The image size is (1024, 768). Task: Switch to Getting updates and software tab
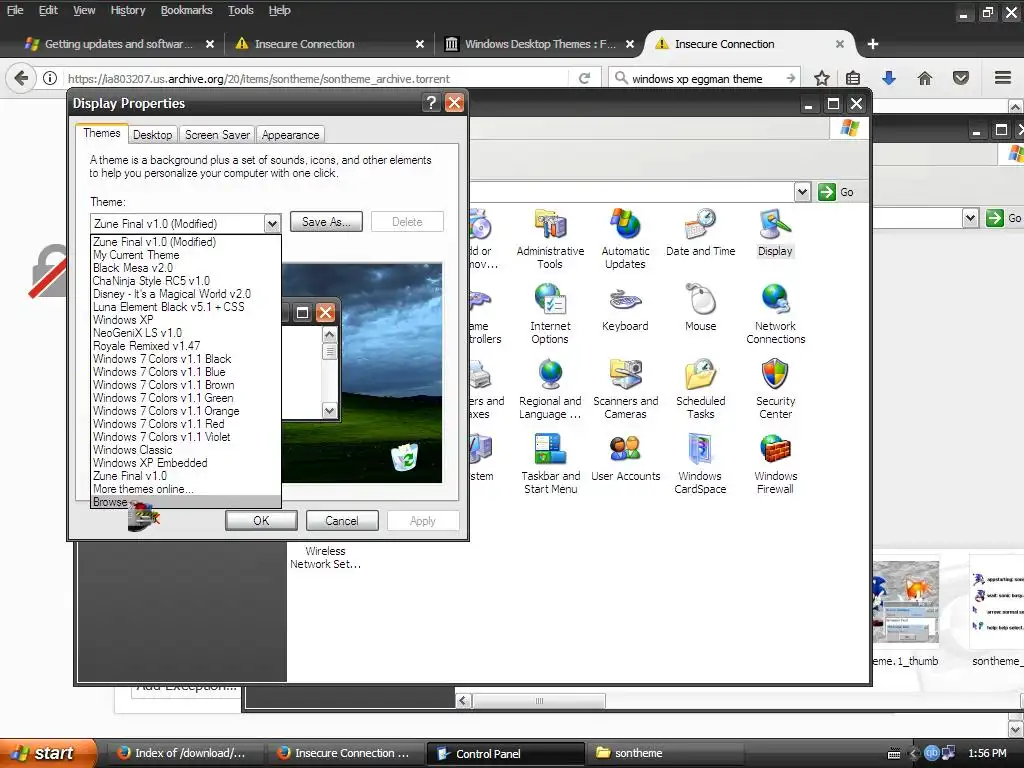[x=119, y=44]
